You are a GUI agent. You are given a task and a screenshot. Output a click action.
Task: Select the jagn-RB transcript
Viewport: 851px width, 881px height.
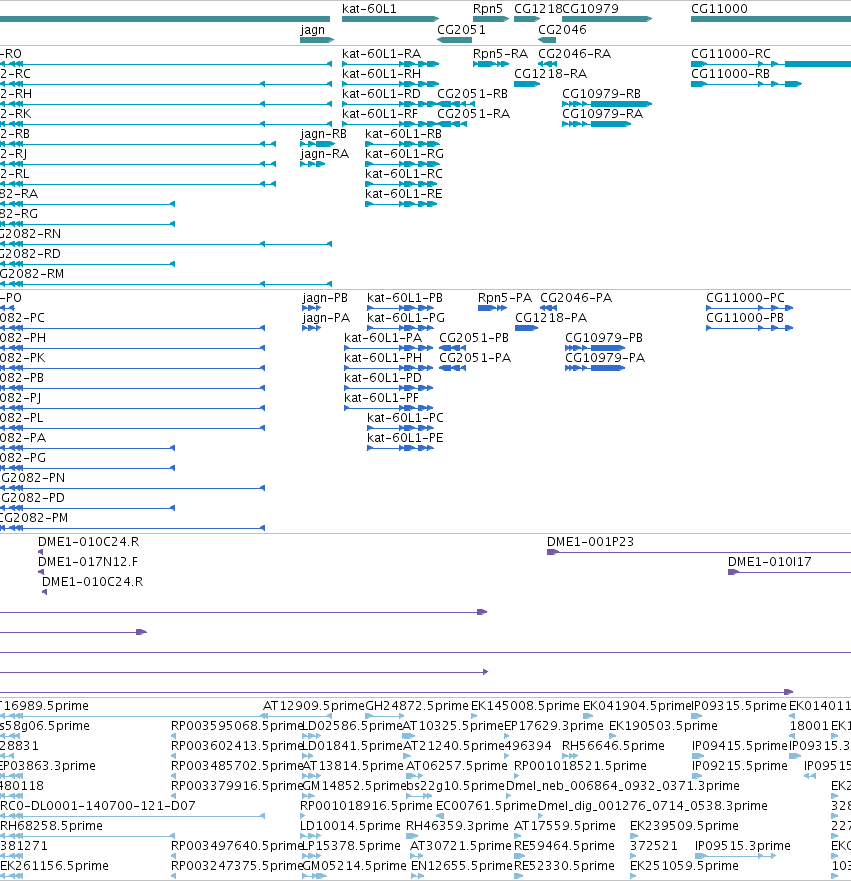(x=324, y=134)
